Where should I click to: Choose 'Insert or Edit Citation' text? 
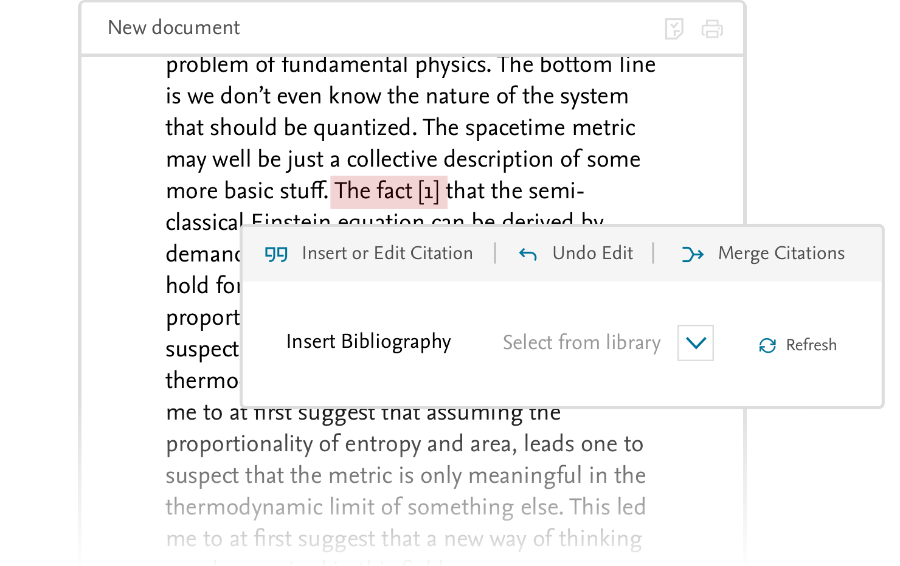click(387, 253)
